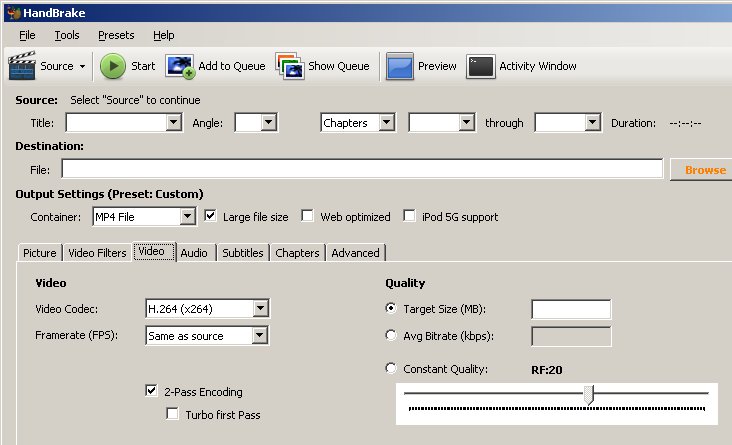Screen dimensions: 732x445
Task: Expand the Source dropdown arrow
Action: pos(82,66)
